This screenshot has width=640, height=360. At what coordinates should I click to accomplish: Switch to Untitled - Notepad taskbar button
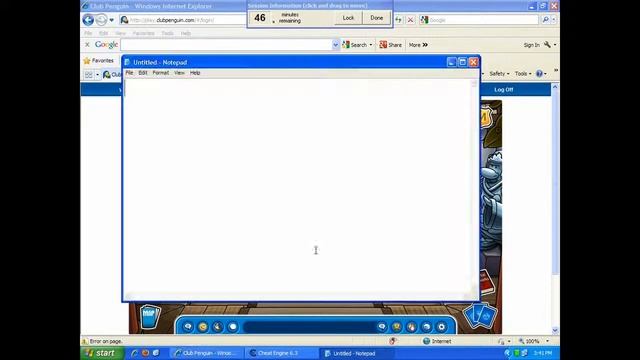[358, 353]
